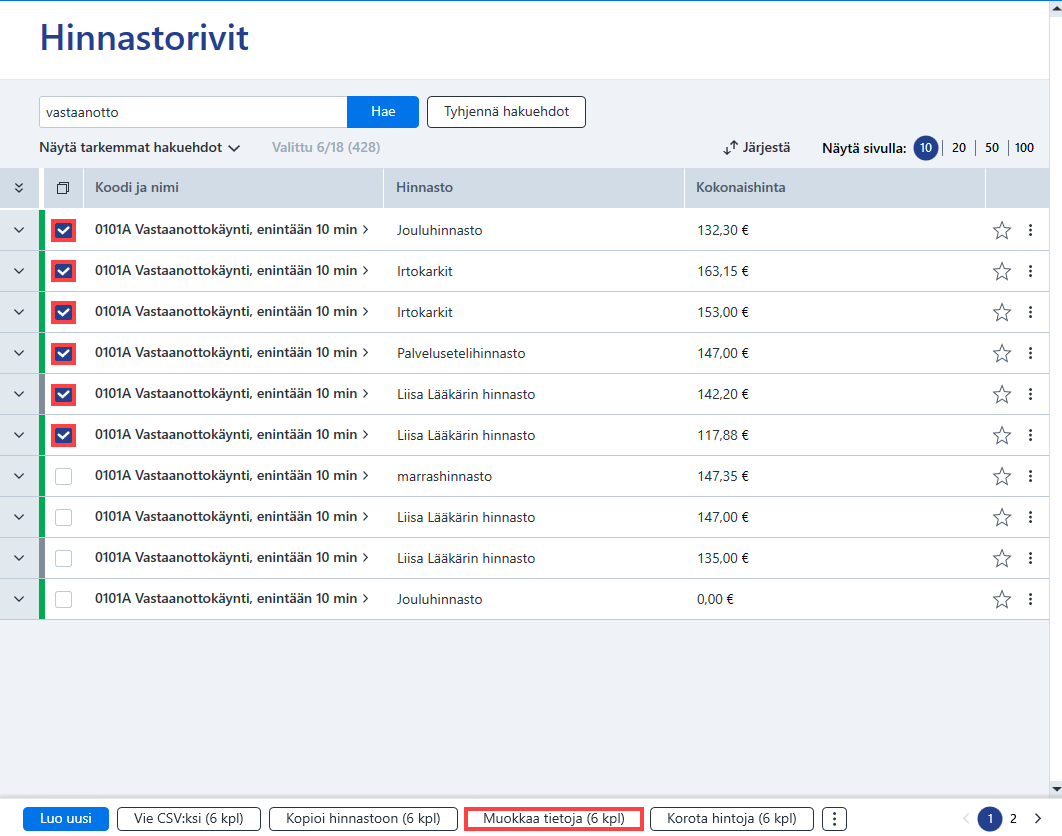Favorite the 0,00 € Jouluhinnasto row
1062x836 pixels.
pyautogui.click(x=1002, y=599)
